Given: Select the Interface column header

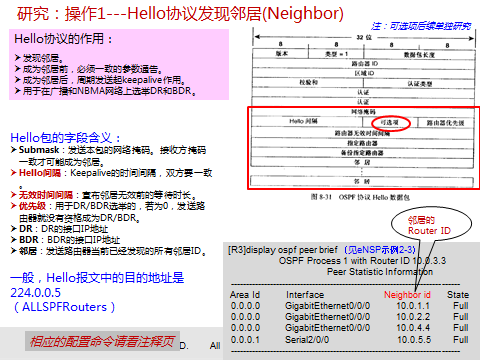Looking at the screenshot, I should [305, 295].
